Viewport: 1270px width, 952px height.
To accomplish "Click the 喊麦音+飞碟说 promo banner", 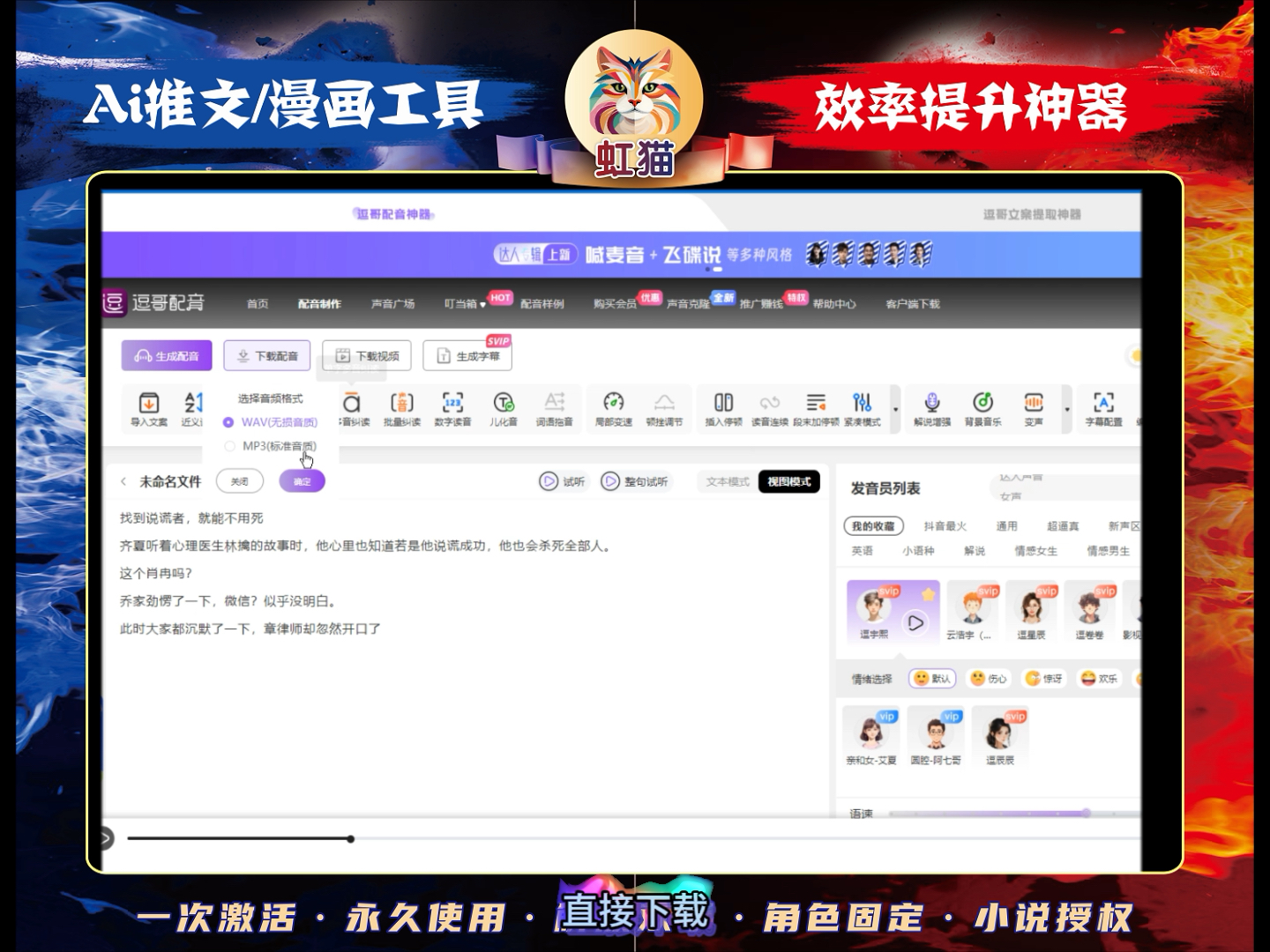I will click(622, 255).
